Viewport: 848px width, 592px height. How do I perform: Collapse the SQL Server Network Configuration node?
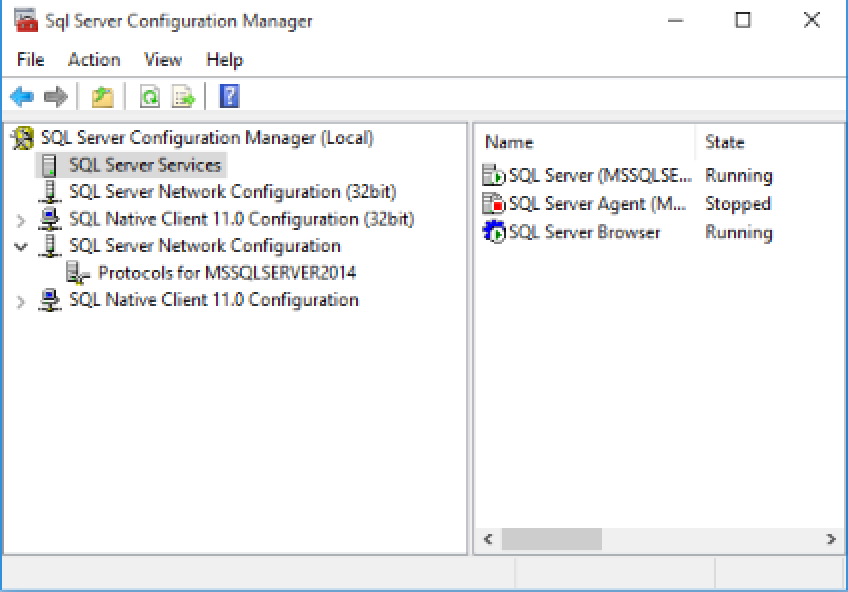coord(21,247)
